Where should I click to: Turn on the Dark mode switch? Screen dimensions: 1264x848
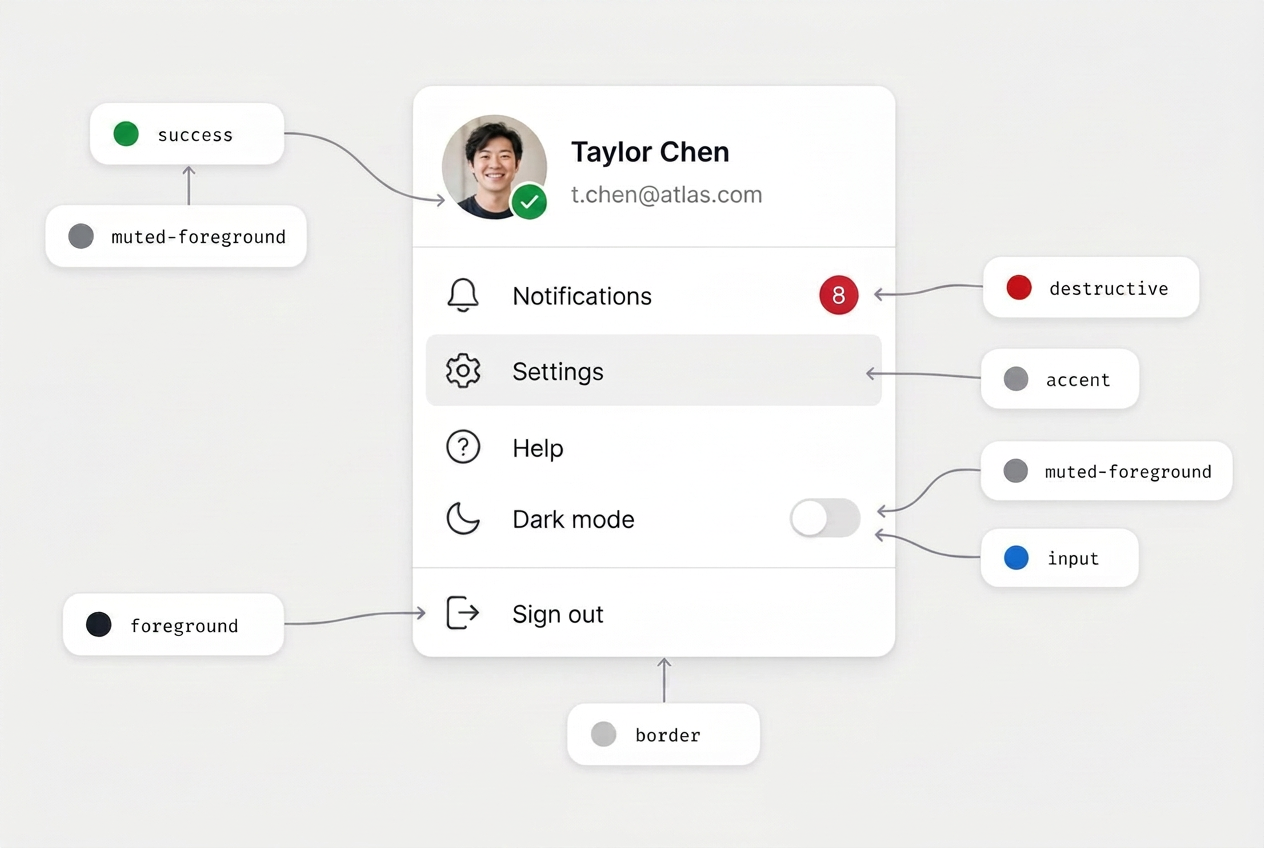[x=825, y=518]
